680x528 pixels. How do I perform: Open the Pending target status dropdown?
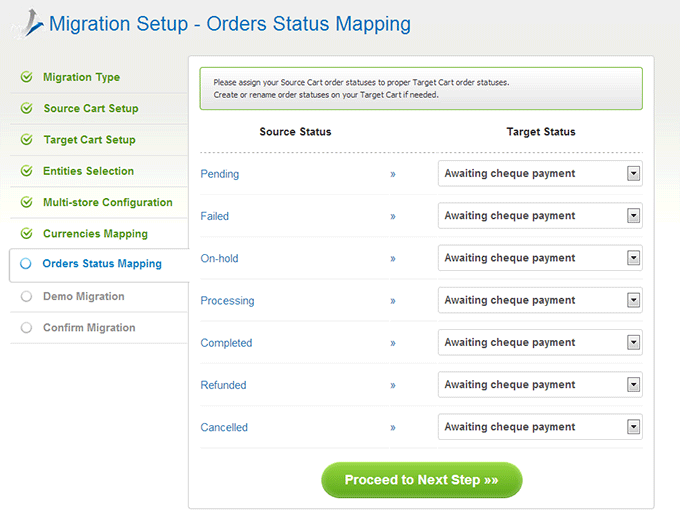[x=540, y=173]
